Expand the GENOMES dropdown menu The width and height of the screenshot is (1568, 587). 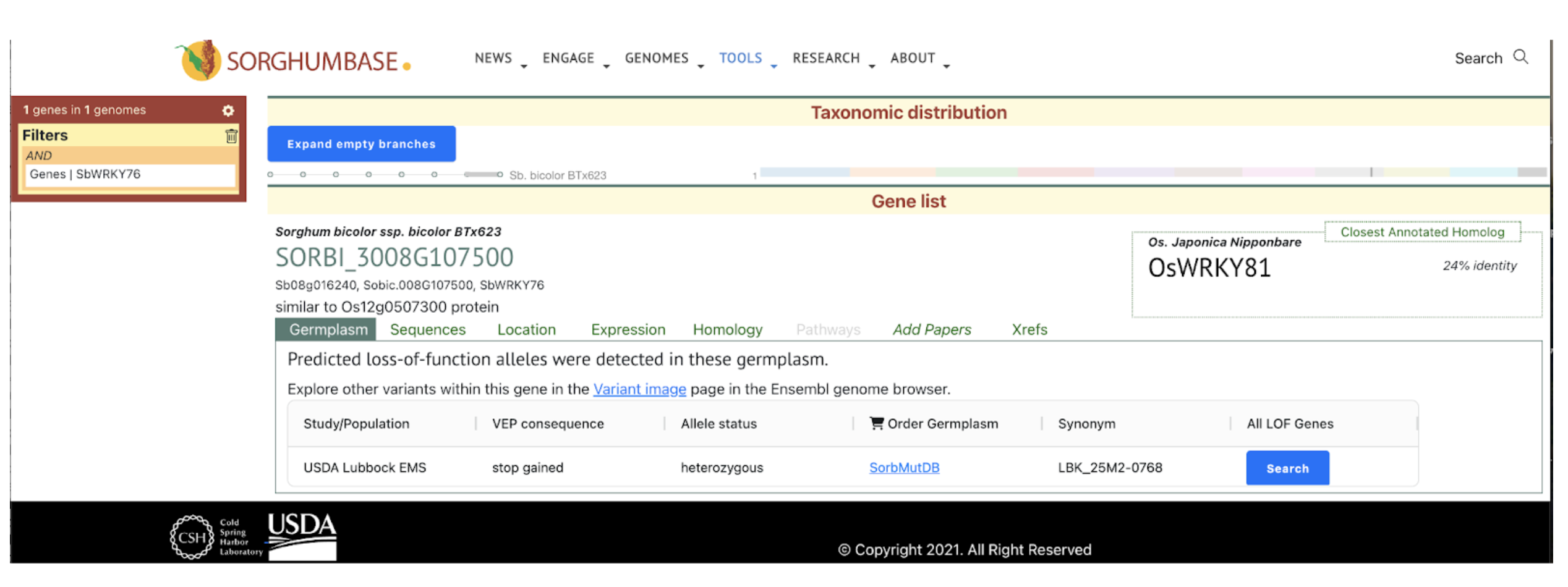(663, 58)
